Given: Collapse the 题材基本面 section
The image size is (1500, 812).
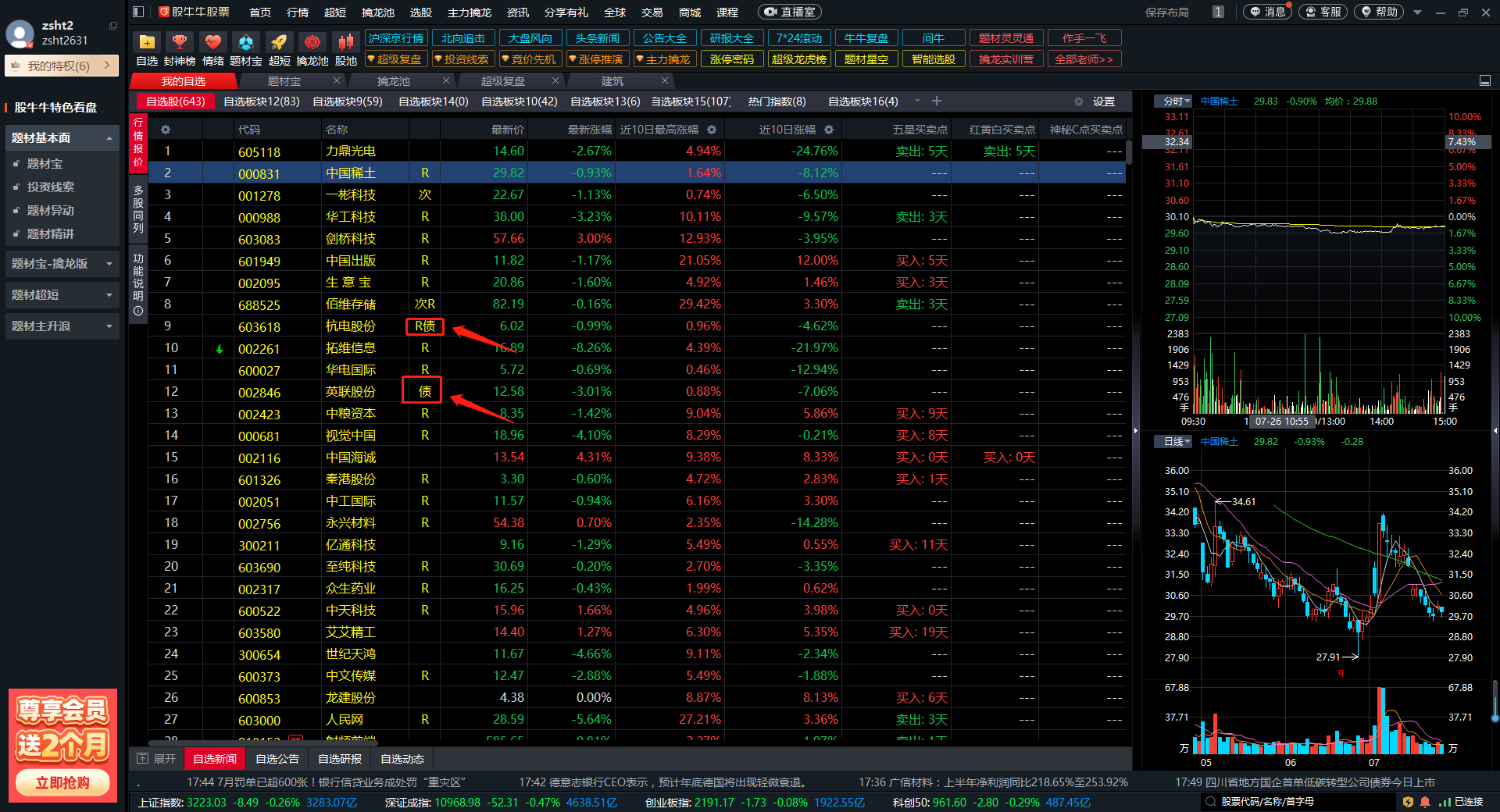Looking at the screenshot, I should (x=62, y=138).
